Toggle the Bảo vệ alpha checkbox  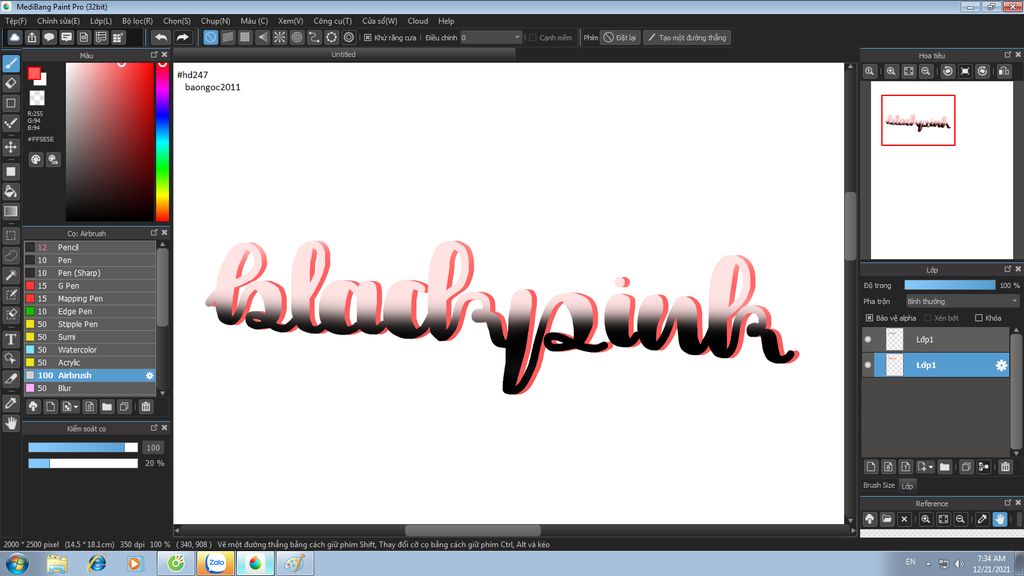[869, 318]
